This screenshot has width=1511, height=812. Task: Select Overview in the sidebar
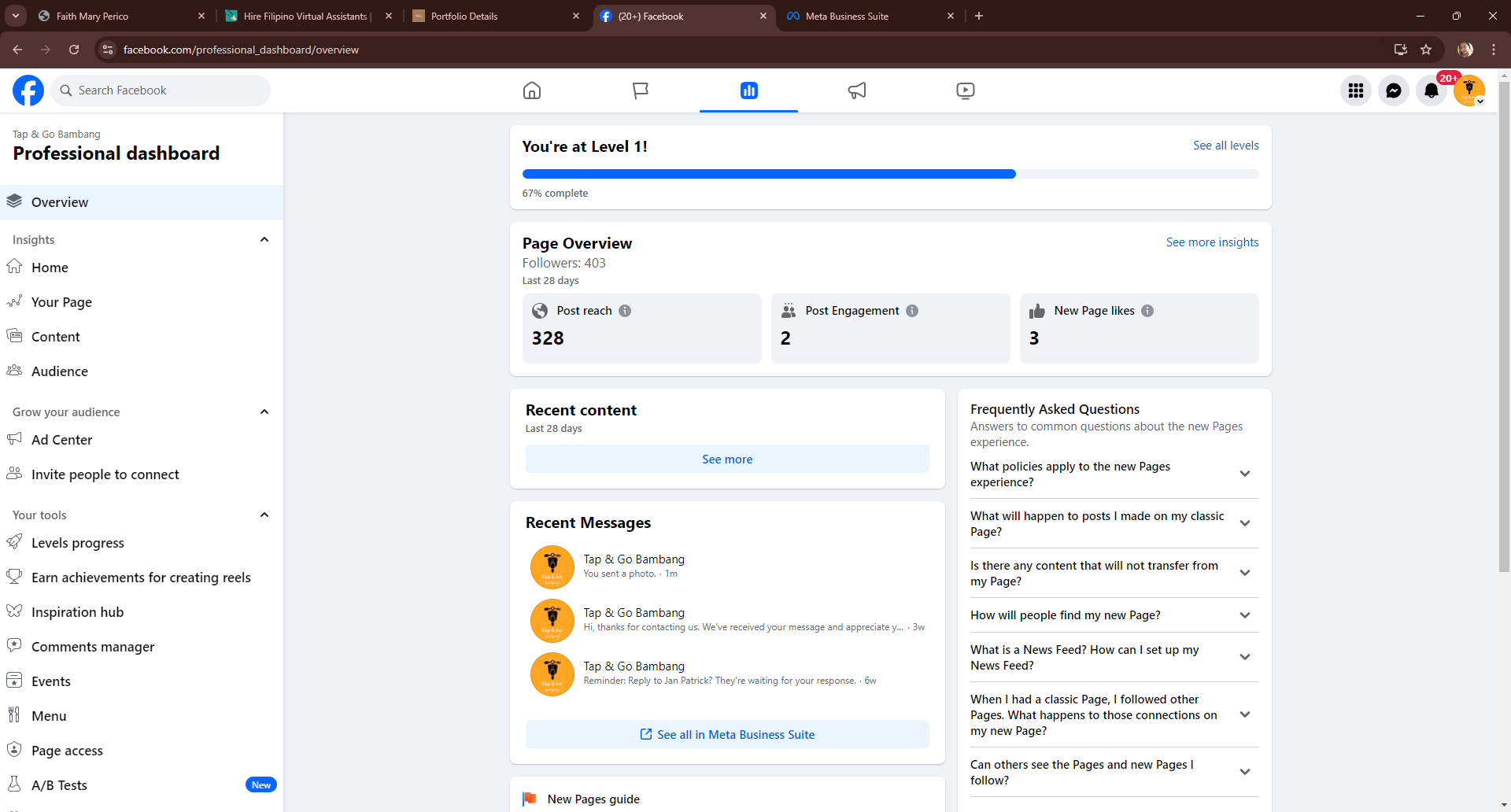(142, 202)
